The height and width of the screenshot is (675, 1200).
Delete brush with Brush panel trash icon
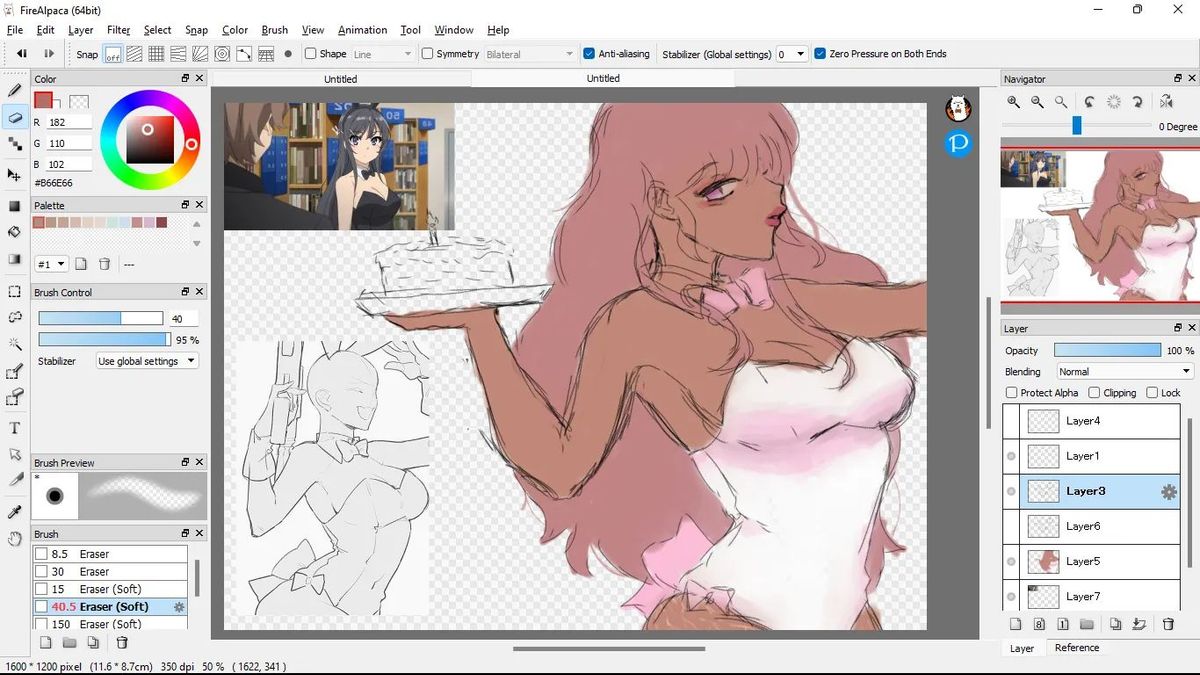(122, 643)
